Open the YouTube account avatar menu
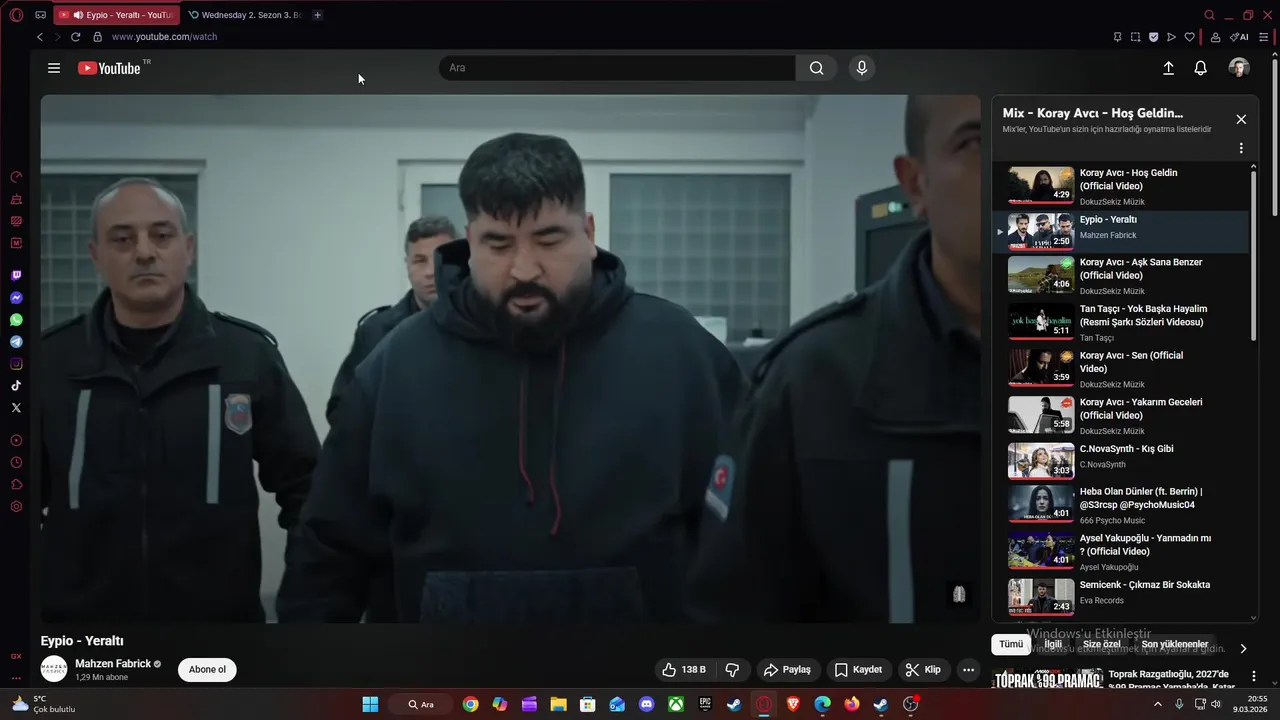Viewport: 1280px width, 720px height. click(x=1239, y=68)
